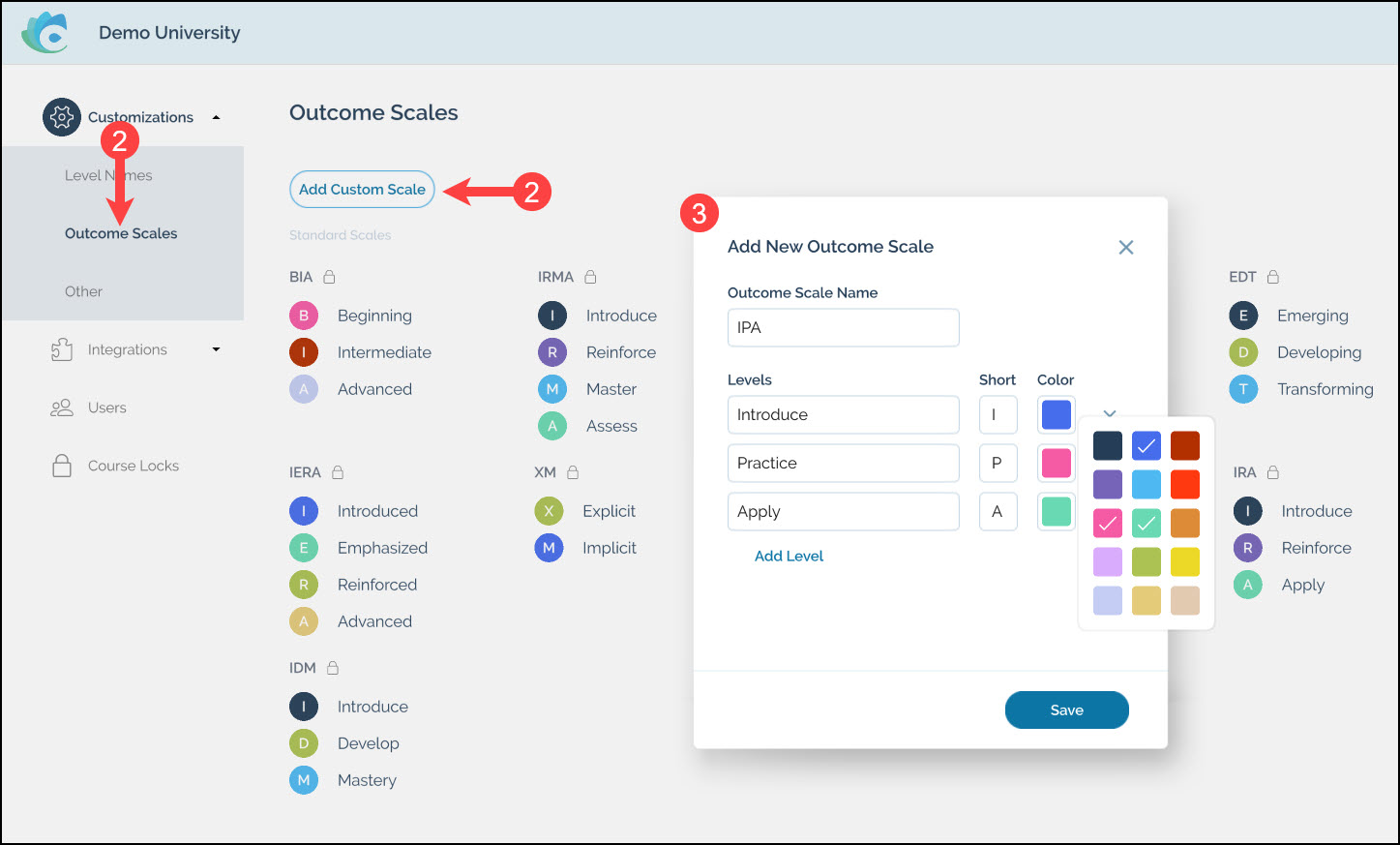Click the Outcome Scale Name field with IPA
1400x845 pixels.
pos(844,327)
